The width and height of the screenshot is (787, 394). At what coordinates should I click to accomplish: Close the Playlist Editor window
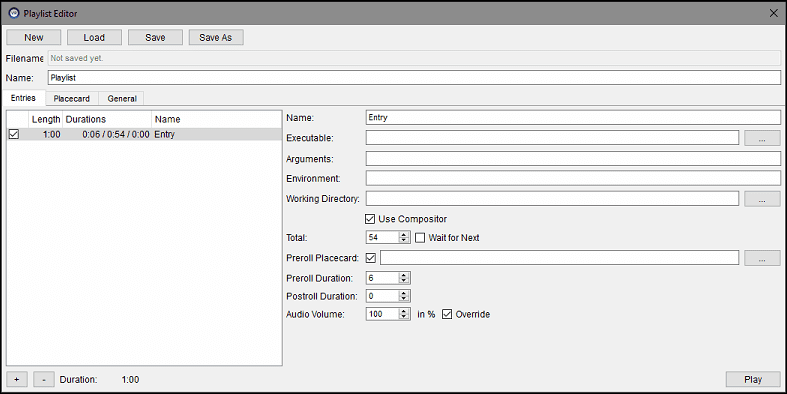click(x=773, y=13)
